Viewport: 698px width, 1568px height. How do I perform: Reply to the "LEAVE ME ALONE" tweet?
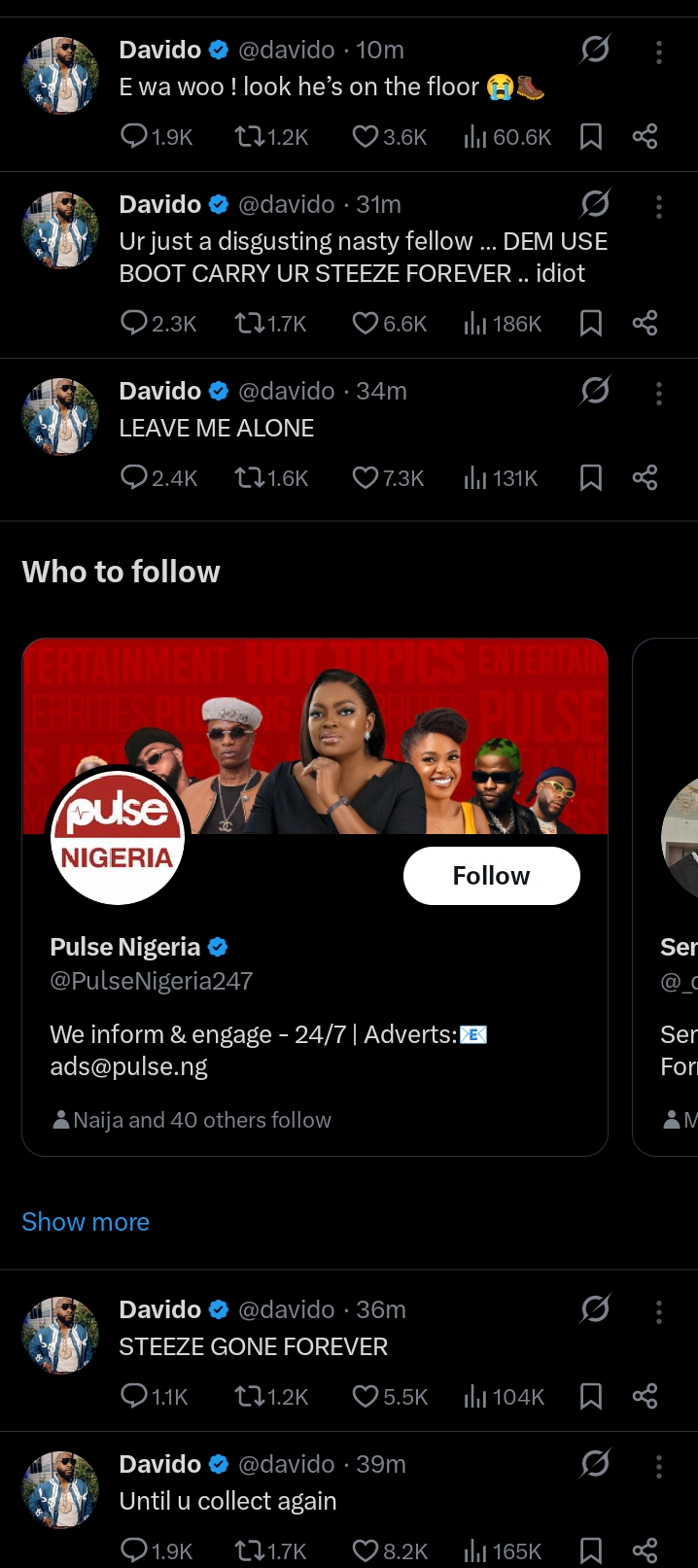pos(134,477)
